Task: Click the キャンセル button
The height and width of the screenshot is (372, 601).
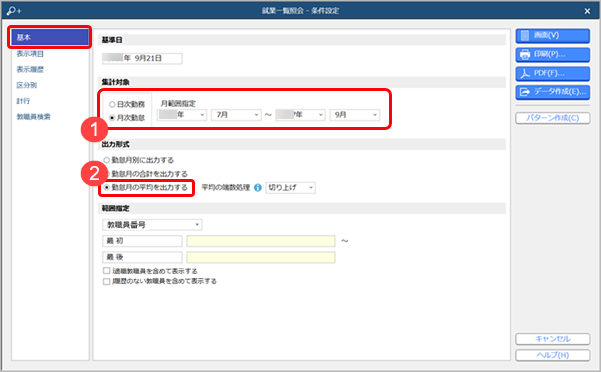Action: pos(553,339)
